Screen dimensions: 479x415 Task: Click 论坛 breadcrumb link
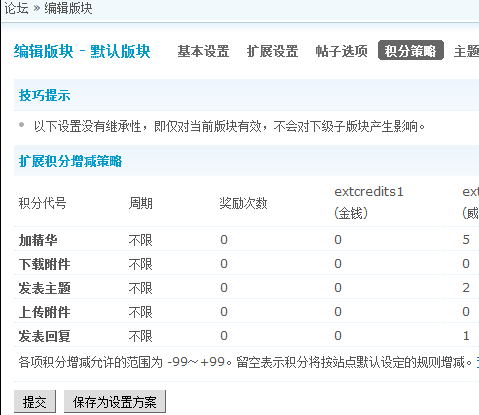[x=16, y=8]
